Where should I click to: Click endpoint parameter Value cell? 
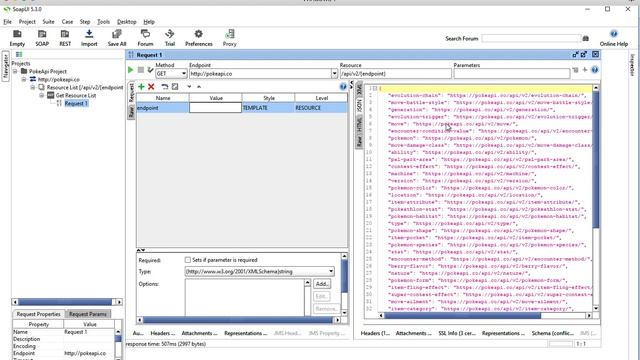[x=215, y=108]
